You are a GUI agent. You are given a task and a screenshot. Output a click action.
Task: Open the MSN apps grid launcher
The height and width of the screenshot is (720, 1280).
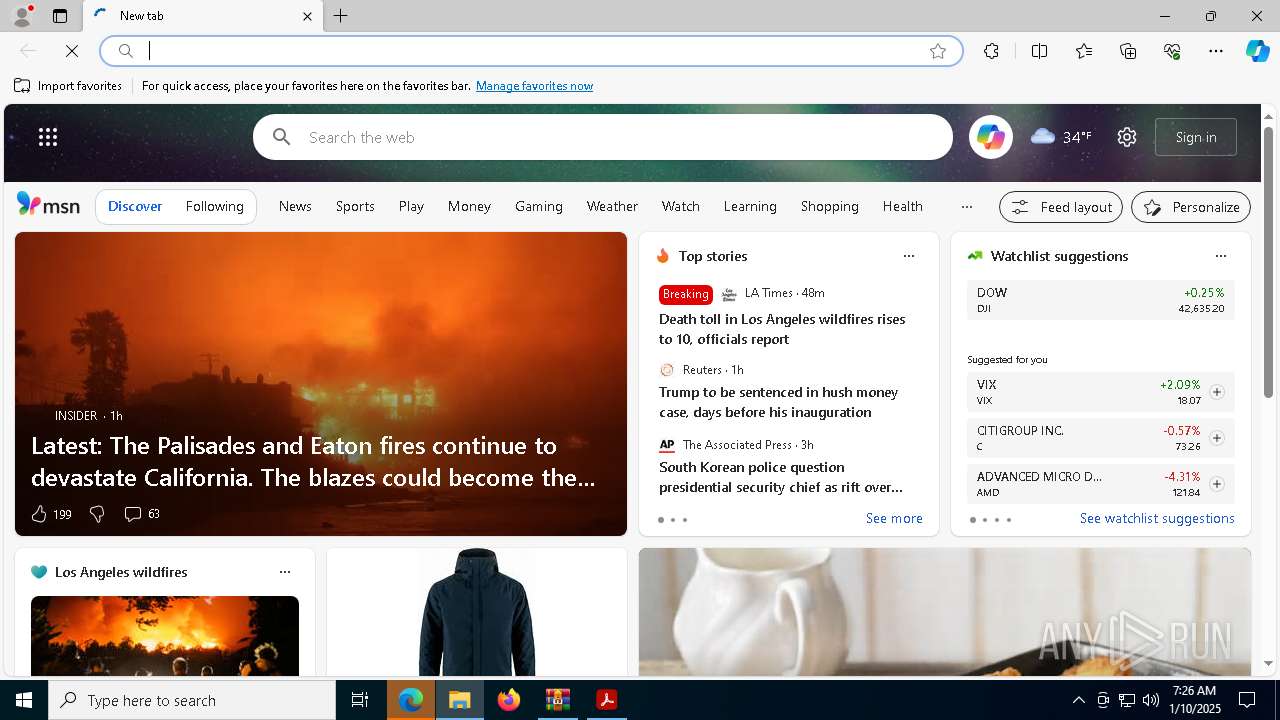48,137
